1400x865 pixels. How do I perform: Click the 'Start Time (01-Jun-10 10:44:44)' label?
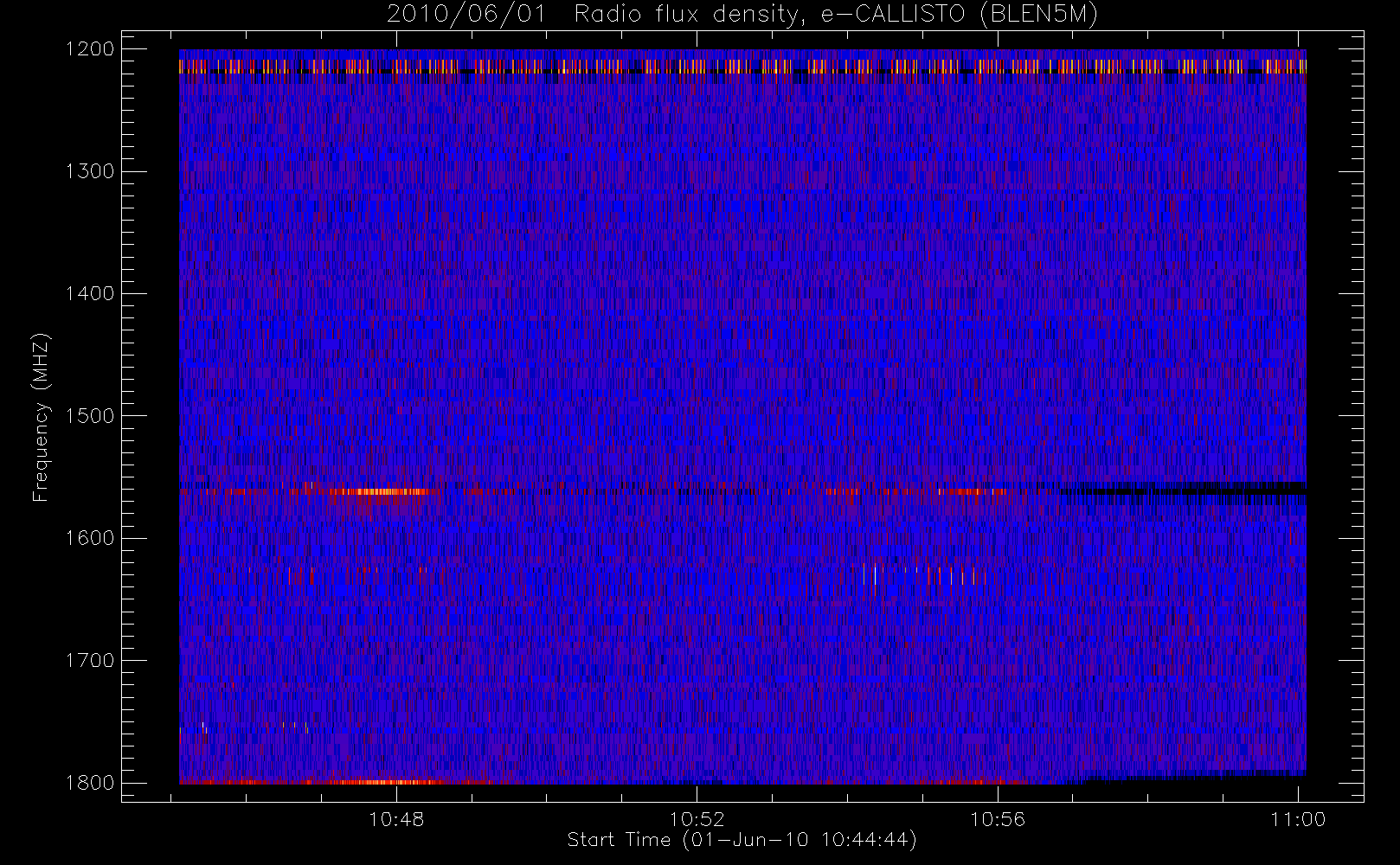click(742, 840)
